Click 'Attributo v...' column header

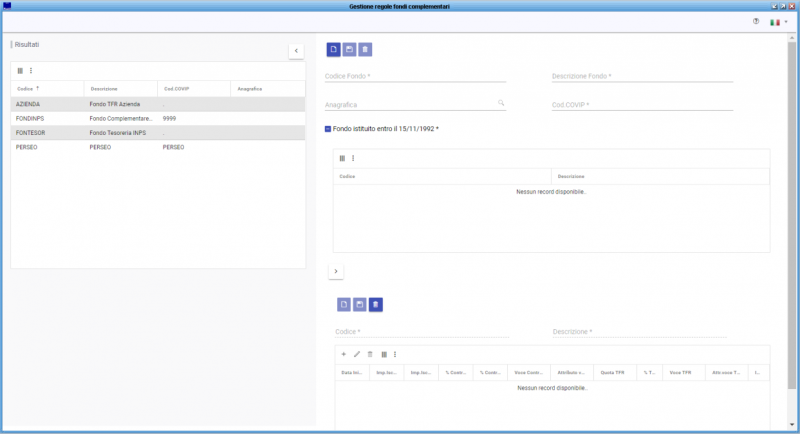(x=571, y=373)
